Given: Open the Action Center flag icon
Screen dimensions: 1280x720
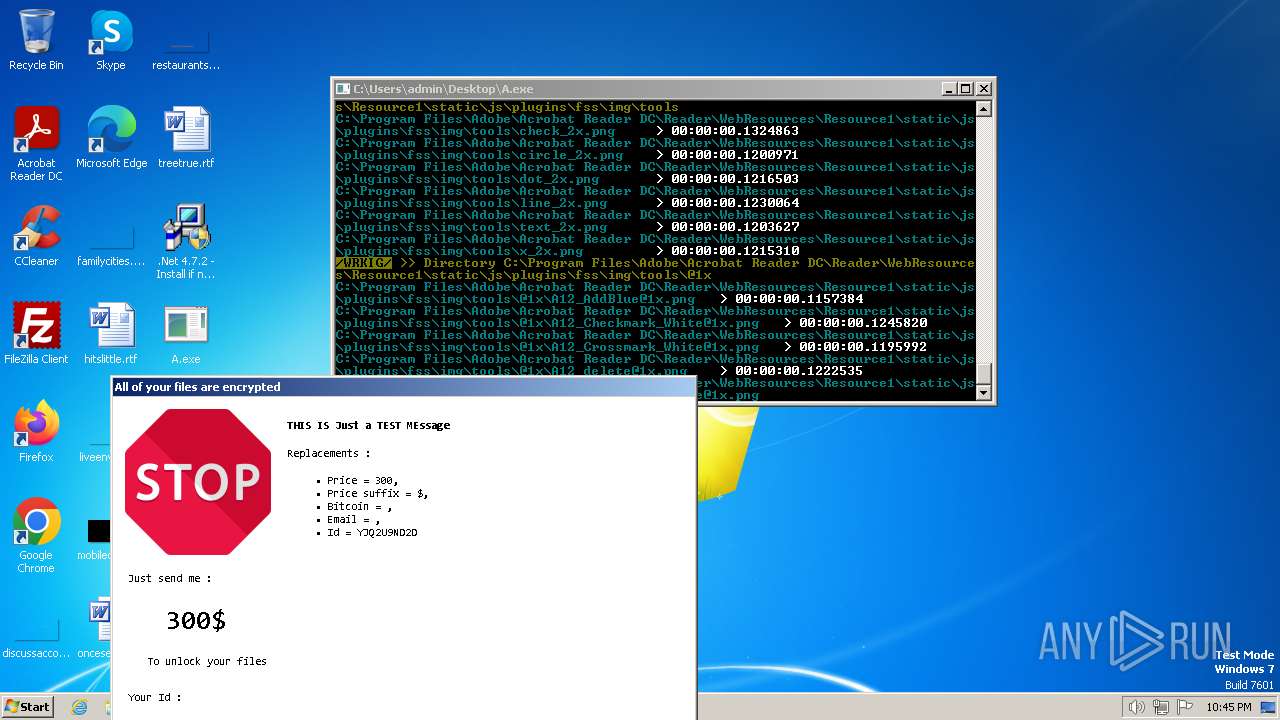Looking at the screenshot, I should pos(1185,707).
